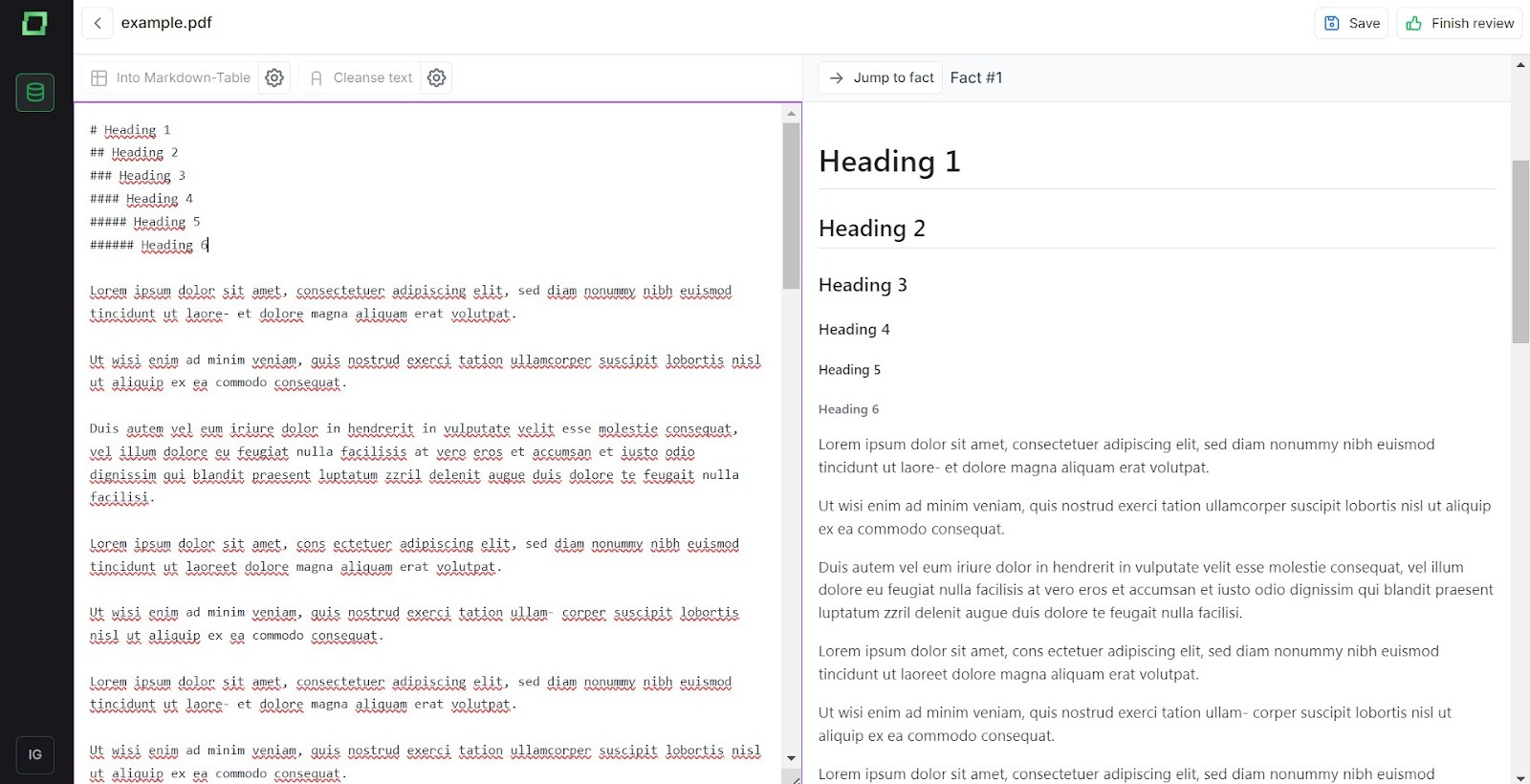1530x784 pixels.
Task: Click the preview pane scrollbar thumb
Action: (x=1520, y=251)
